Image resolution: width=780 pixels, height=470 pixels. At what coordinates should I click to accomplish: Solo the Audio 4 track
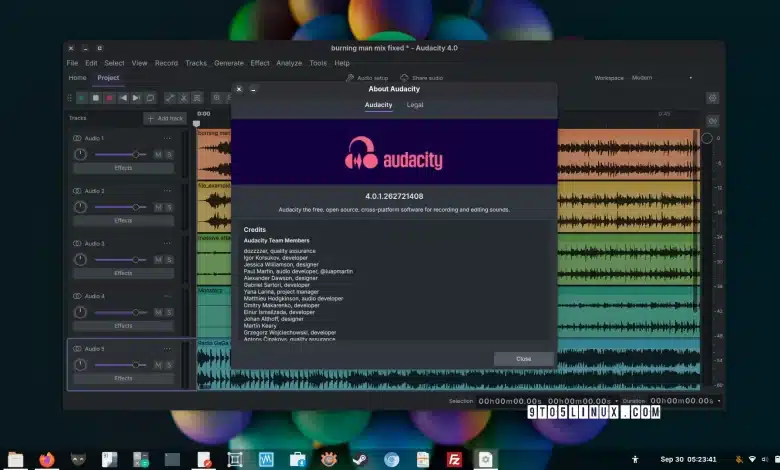pyautogui.click(x=169, y=312)
